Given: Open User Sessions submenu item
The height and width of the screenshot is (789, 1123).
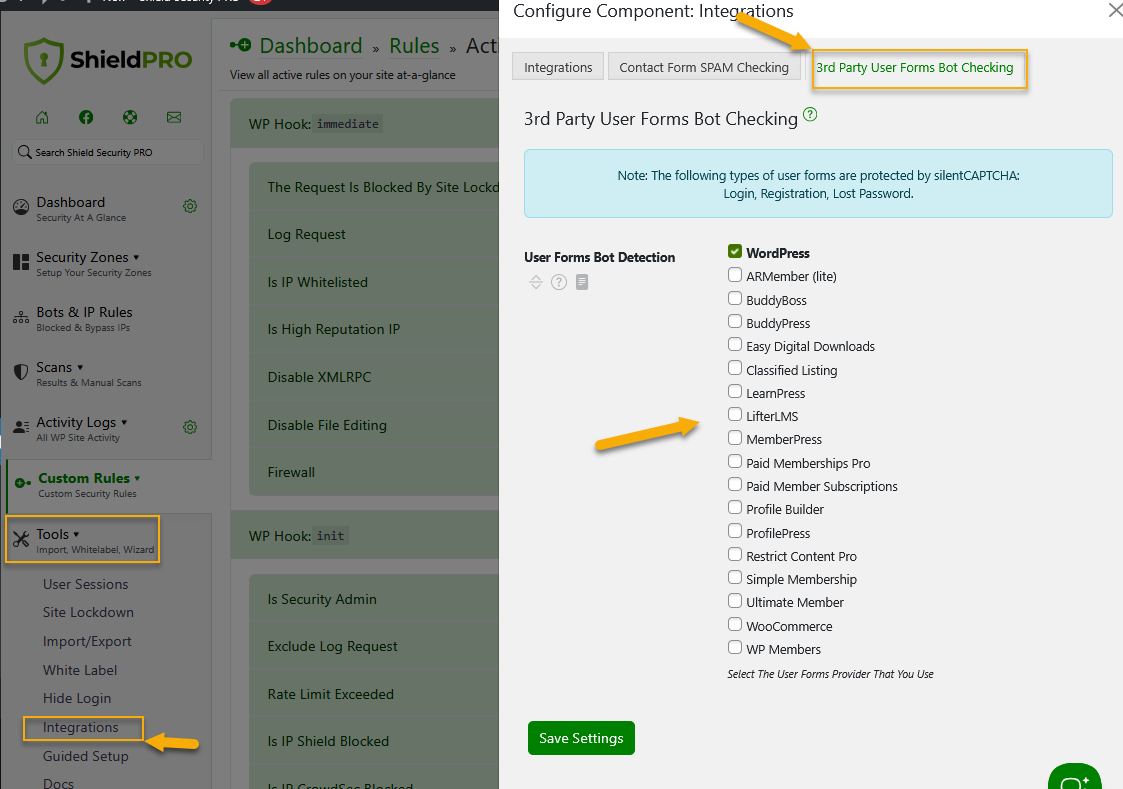Looking at the screenshot, I should point(85,584).
